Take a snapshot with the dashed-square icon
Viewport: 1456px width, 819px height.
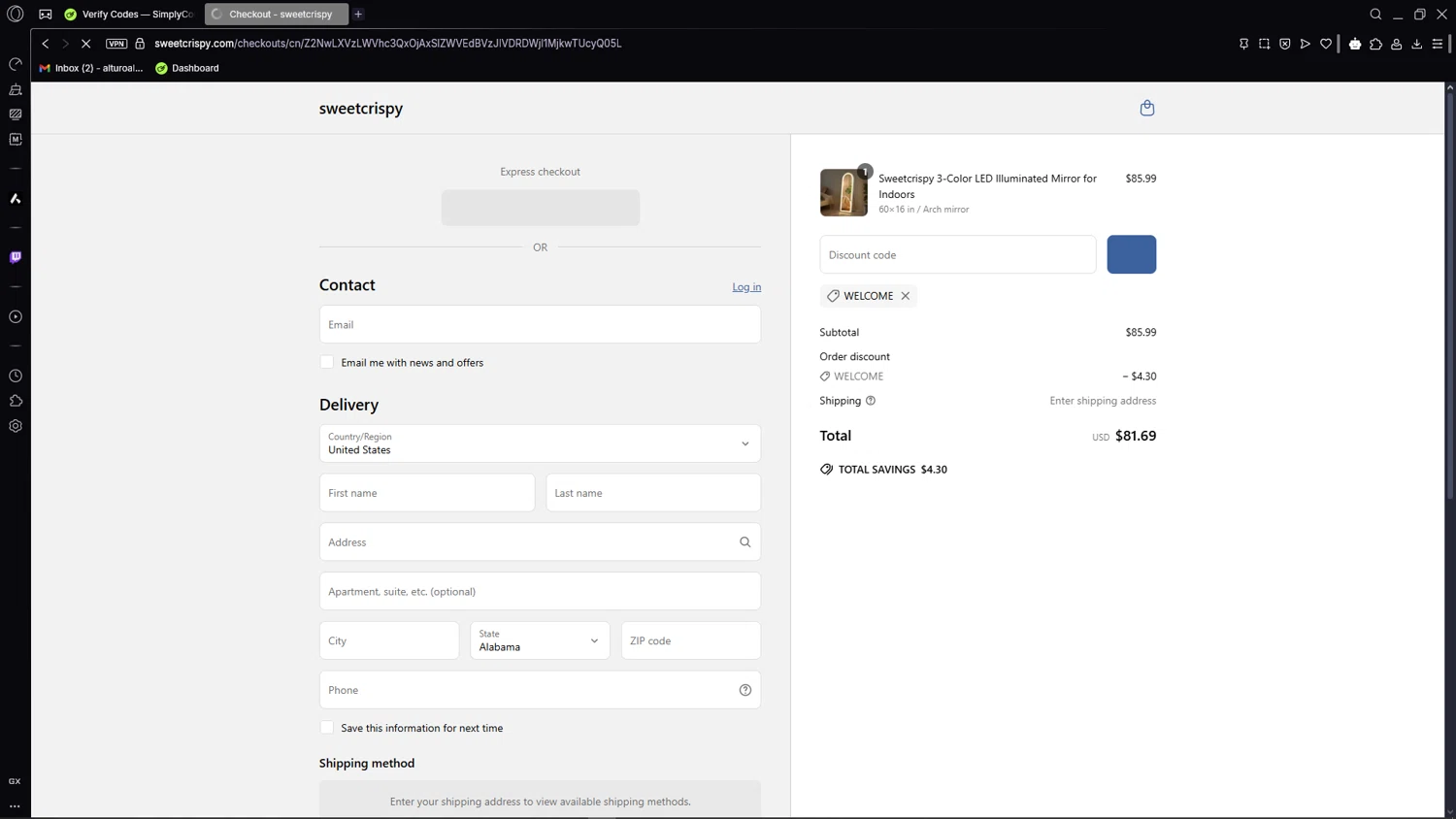coord(1264,44)
